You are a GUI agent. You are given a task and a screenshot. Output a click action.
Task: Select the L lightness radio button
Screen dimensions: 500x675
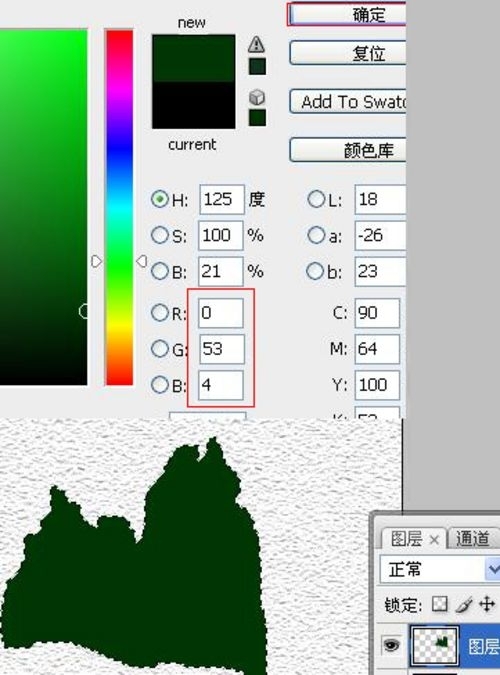(x=316, y=199)
